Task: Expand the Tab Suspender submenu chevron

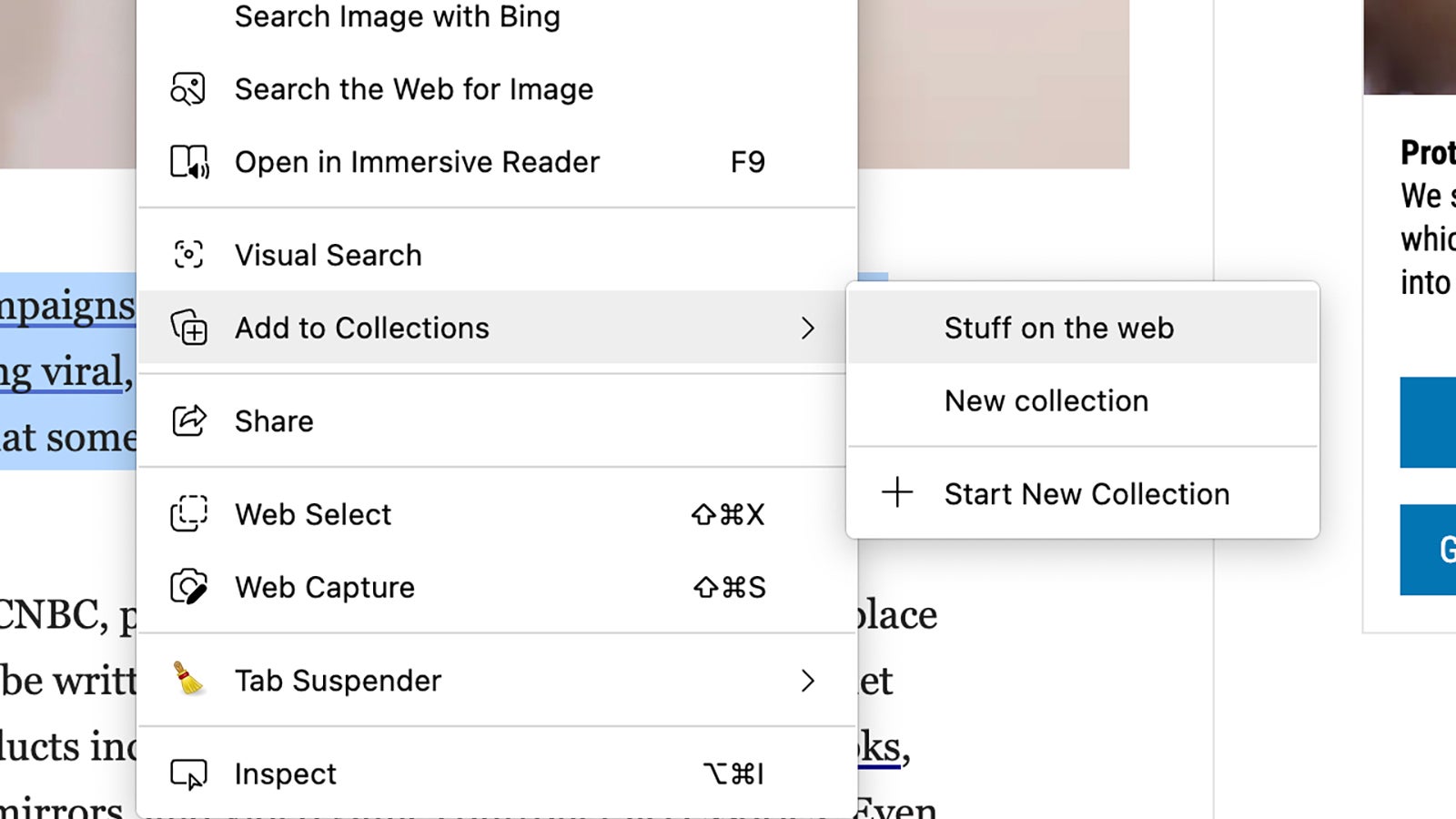Action: [x=809, y=681]
